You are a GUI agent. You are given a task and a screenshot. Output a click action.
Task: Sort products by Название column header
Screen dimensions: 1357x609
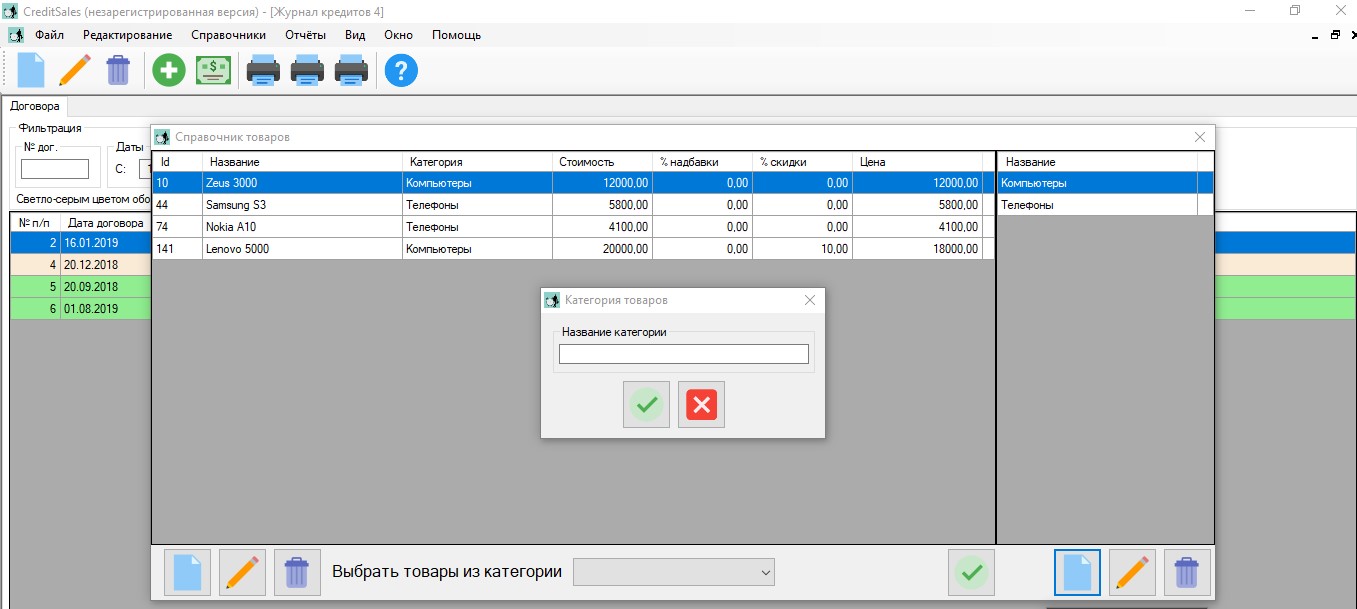(303, 162)
